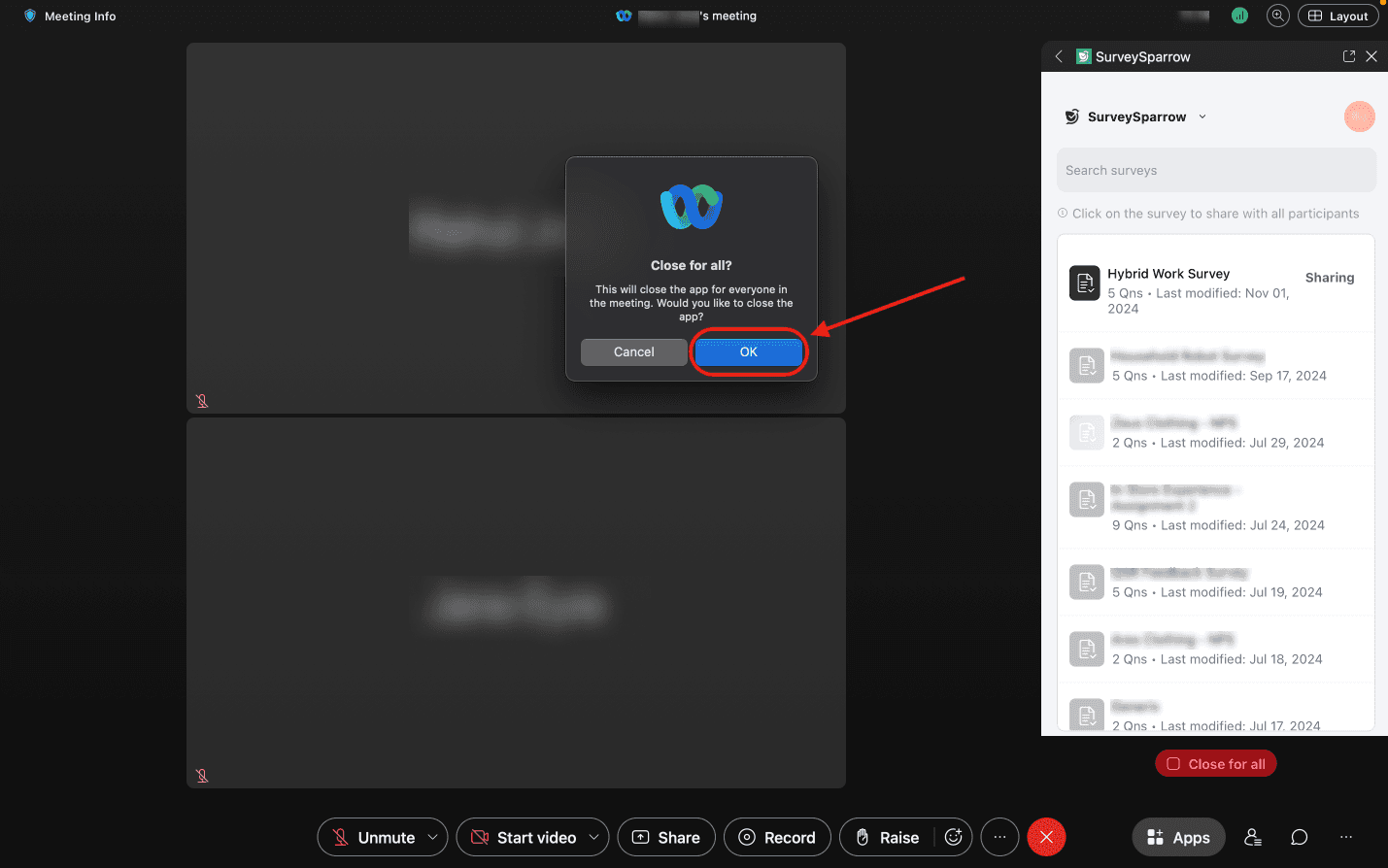The width and height of the screenshot is (1388, 868).
Task: Toggle camera with the Start video button
Action: 523,837
